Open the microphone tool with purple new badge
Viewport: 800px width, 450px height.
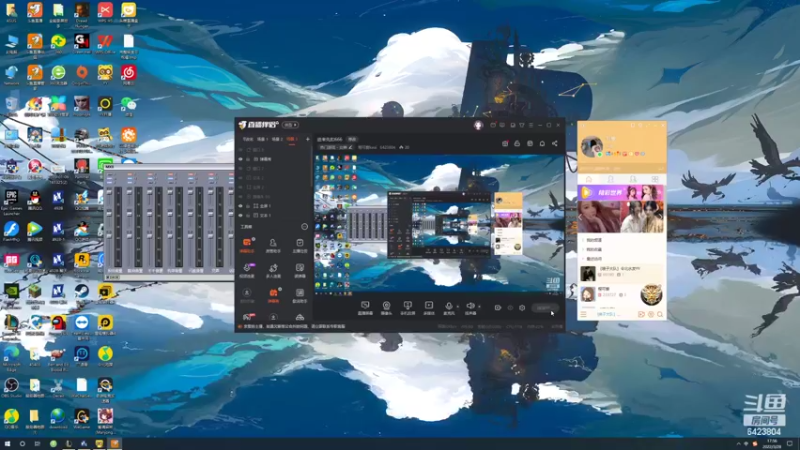click(x=247, y=268)
